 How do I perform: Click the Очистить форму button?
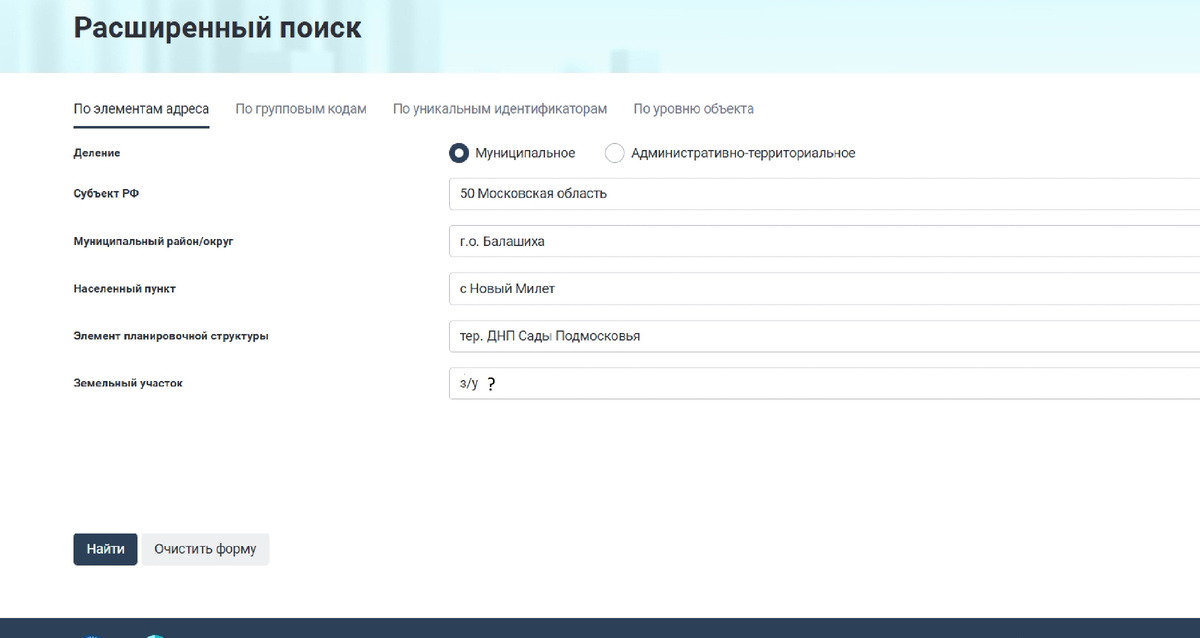tap(205, 549)
